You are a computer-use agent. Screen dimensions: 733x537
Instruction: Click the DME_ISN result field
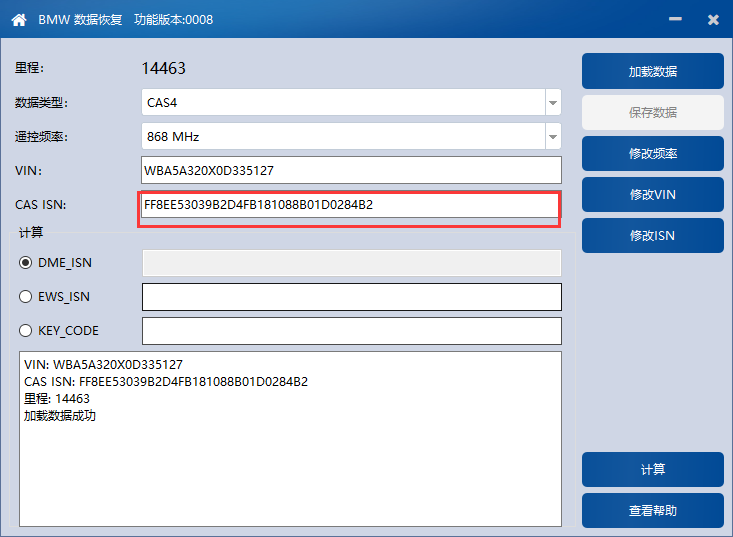pyautogui.click(x=352, y=263)
